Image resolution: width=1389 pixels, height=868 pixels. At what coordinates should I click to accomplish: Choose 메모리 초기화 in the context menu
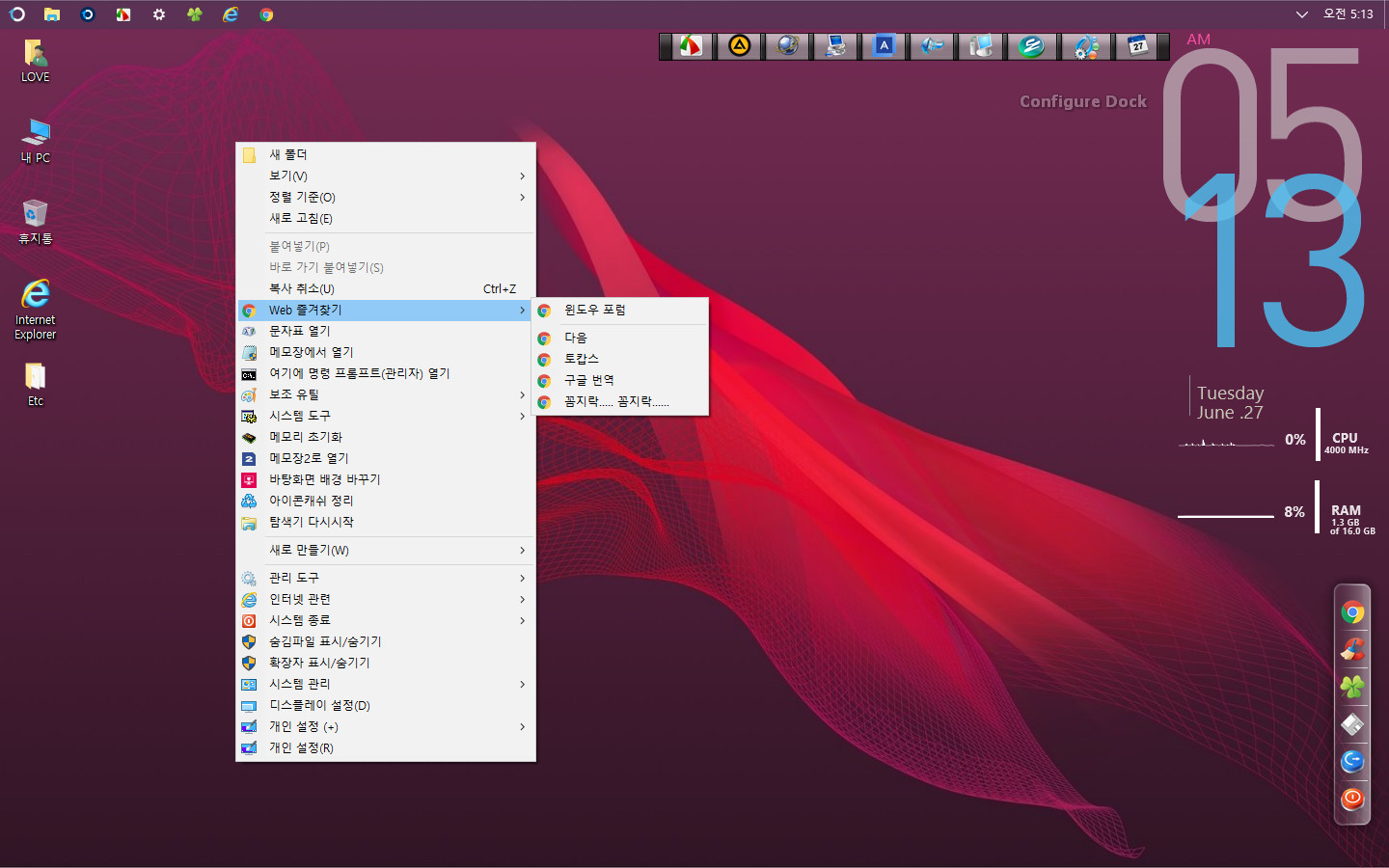tap(386, 437)
